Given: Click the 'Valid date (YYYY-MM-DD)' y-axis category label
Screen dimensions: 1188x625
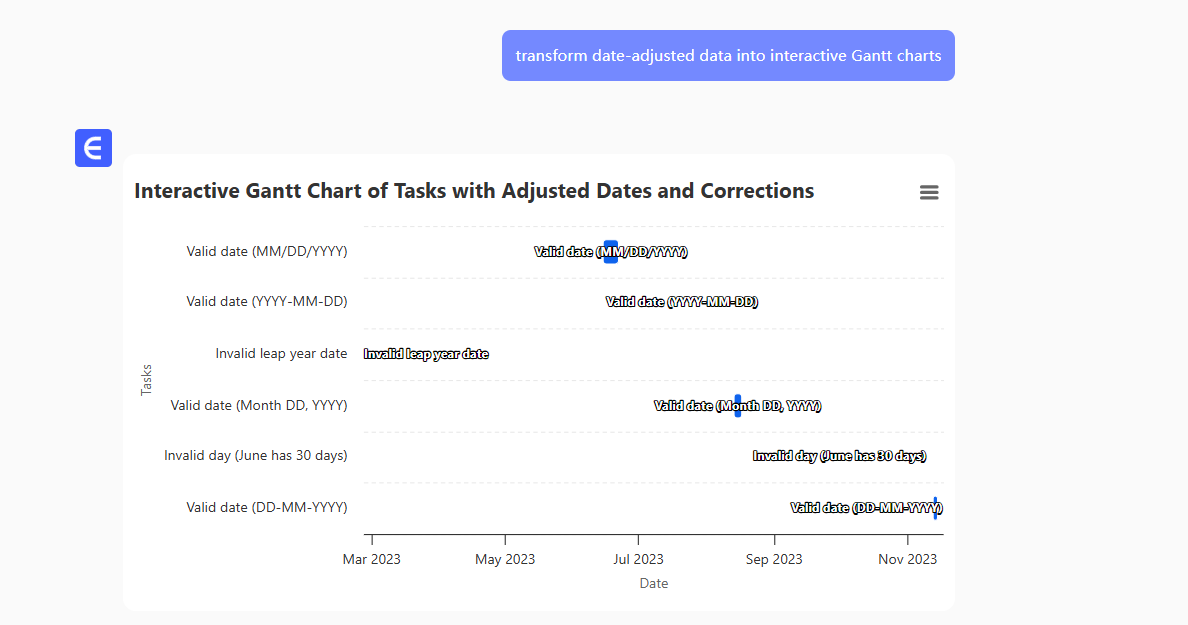Looking at the screenshot, I should 267,301.
